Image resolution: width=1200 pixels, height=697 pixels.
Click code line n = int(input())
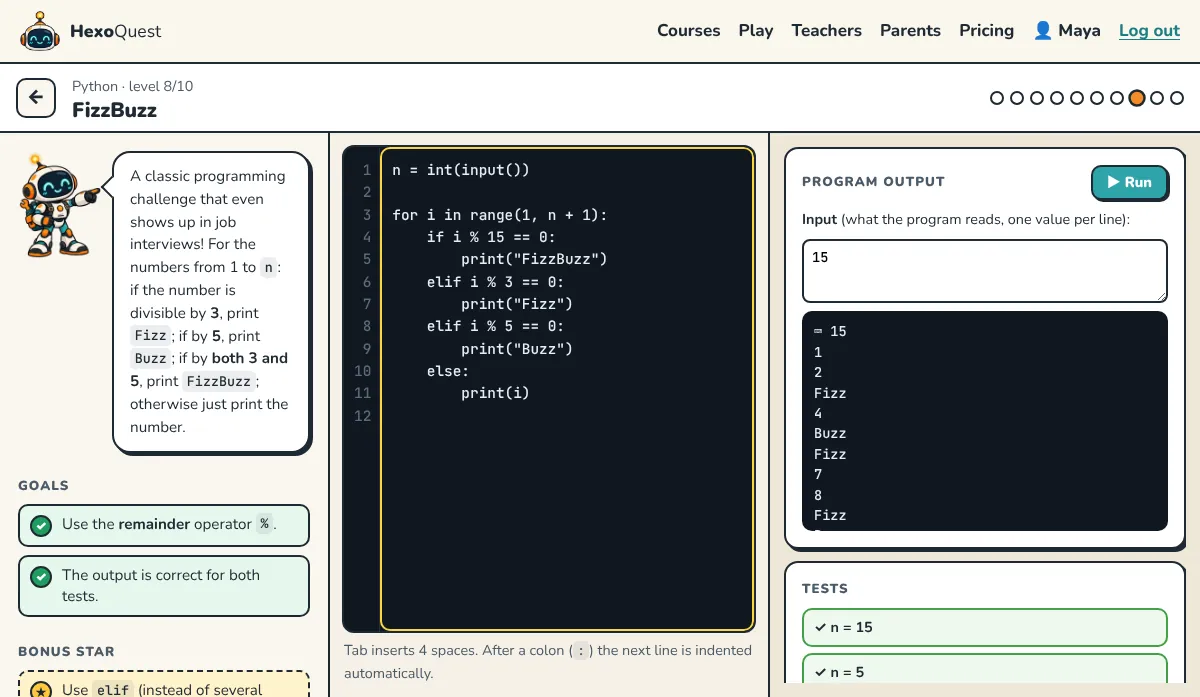click(461, 170)
